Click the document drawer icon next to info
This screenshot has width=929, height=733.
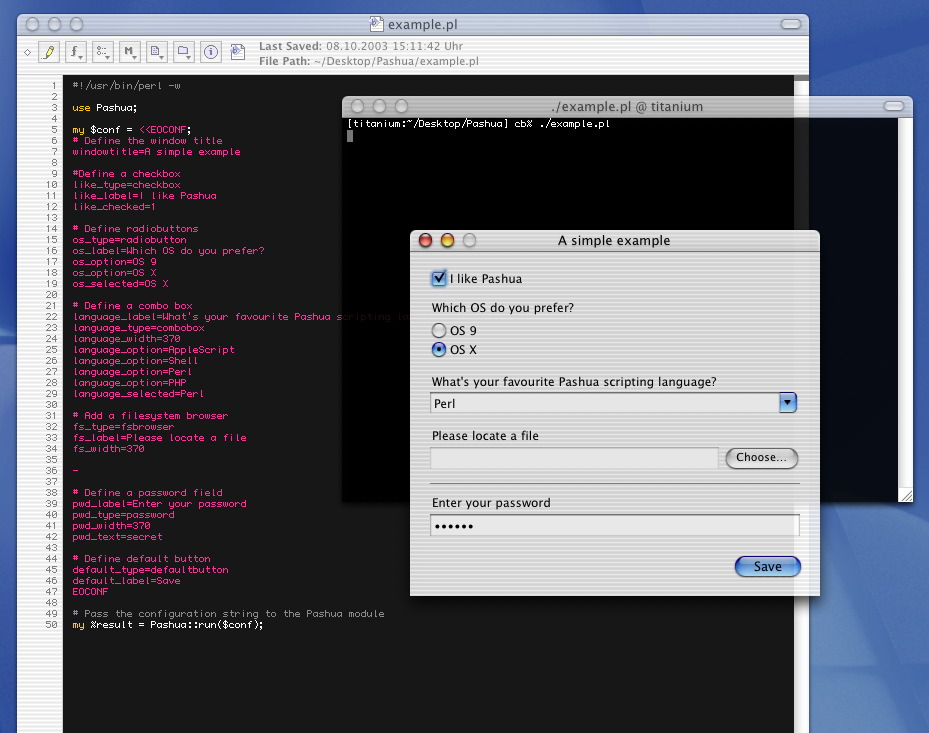point(238,52)
